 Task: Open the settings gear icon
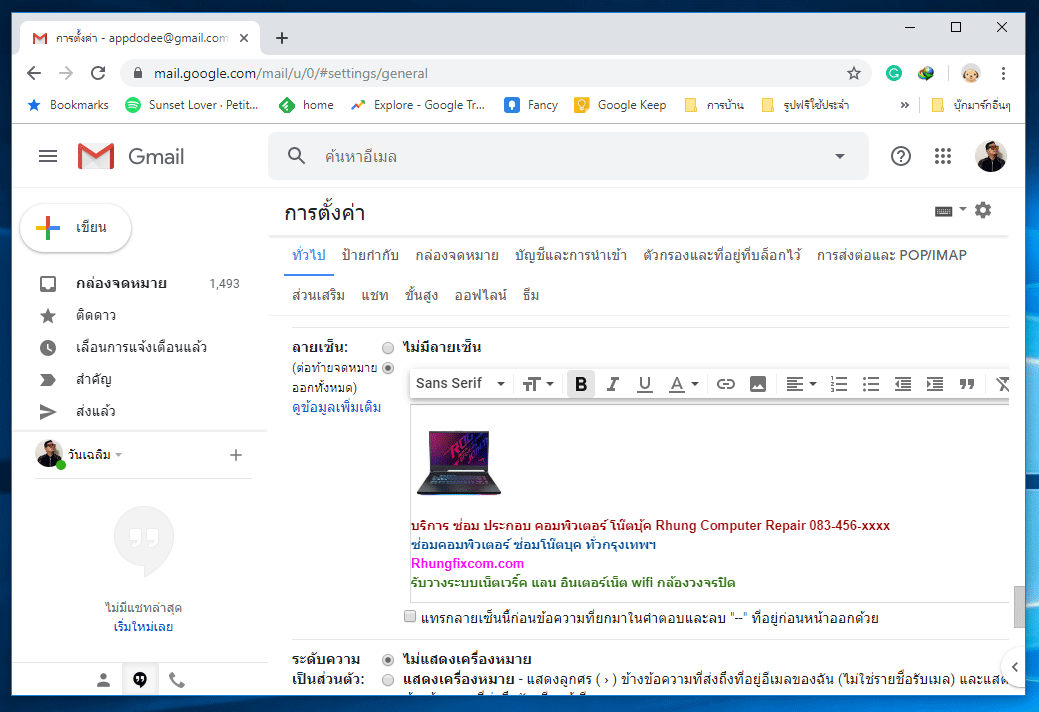pos(983,211)
